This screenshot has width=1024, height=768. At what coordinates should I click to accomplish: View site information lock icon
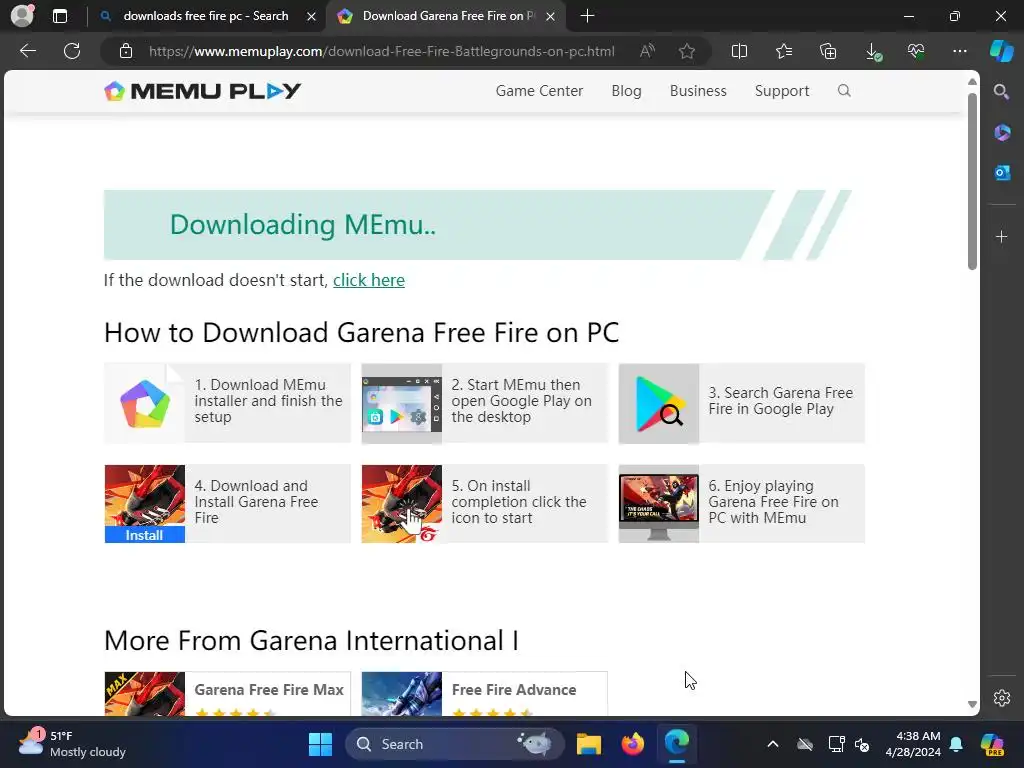point(126,51)
